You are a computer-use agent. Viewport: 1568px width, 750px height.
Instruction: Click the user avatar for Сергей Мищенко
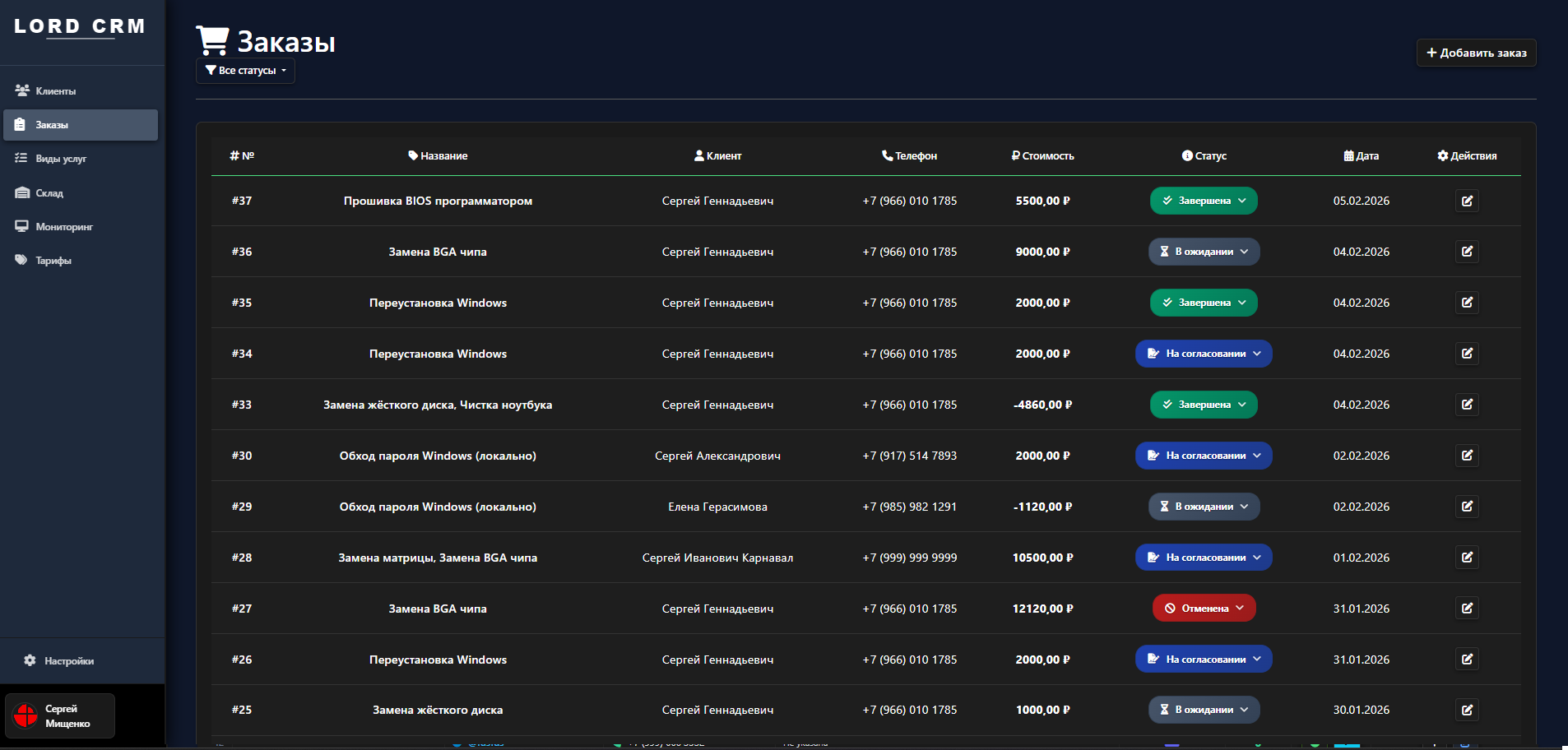26,715
